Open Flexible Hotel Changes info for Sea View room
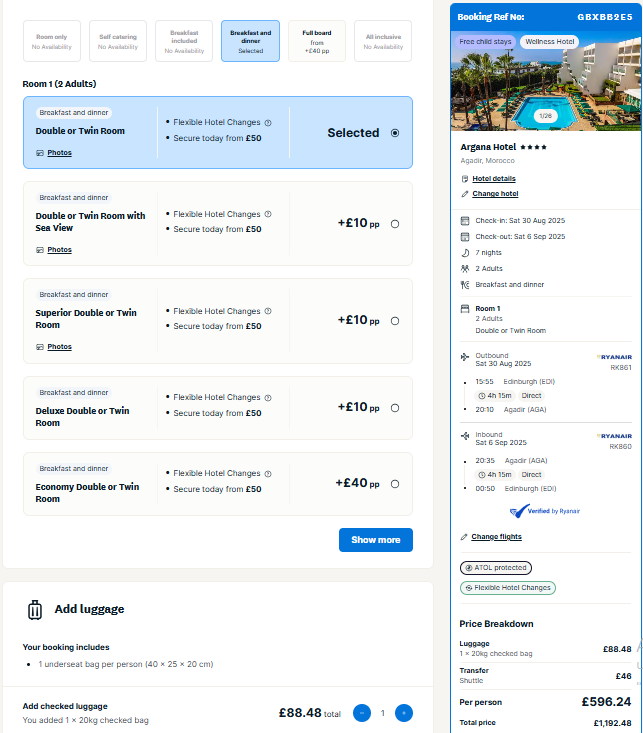The height and width of the screenshot is (733, 643). [x=268, y=214]
